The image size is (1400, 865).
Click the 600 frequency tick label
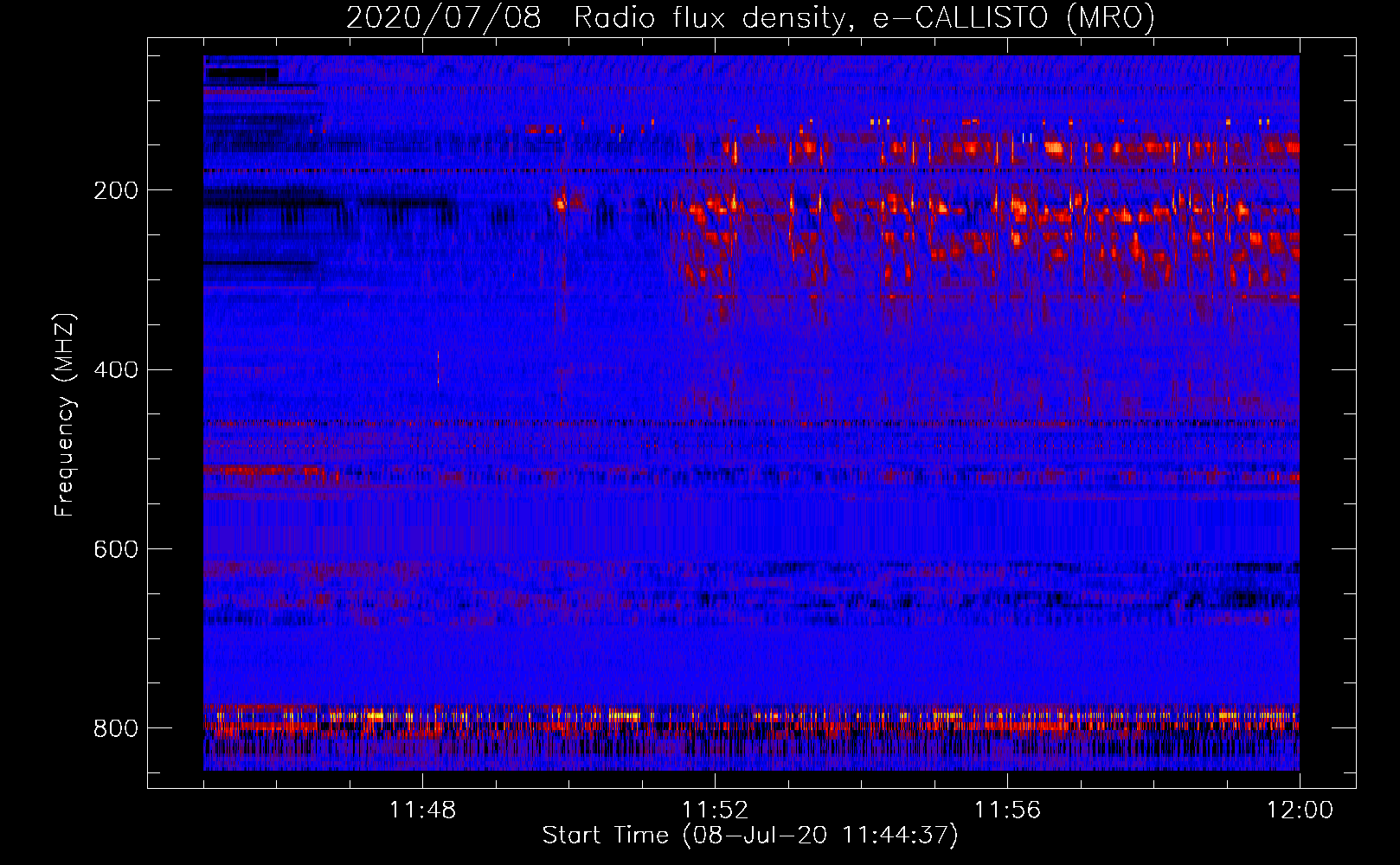(116, 549)
